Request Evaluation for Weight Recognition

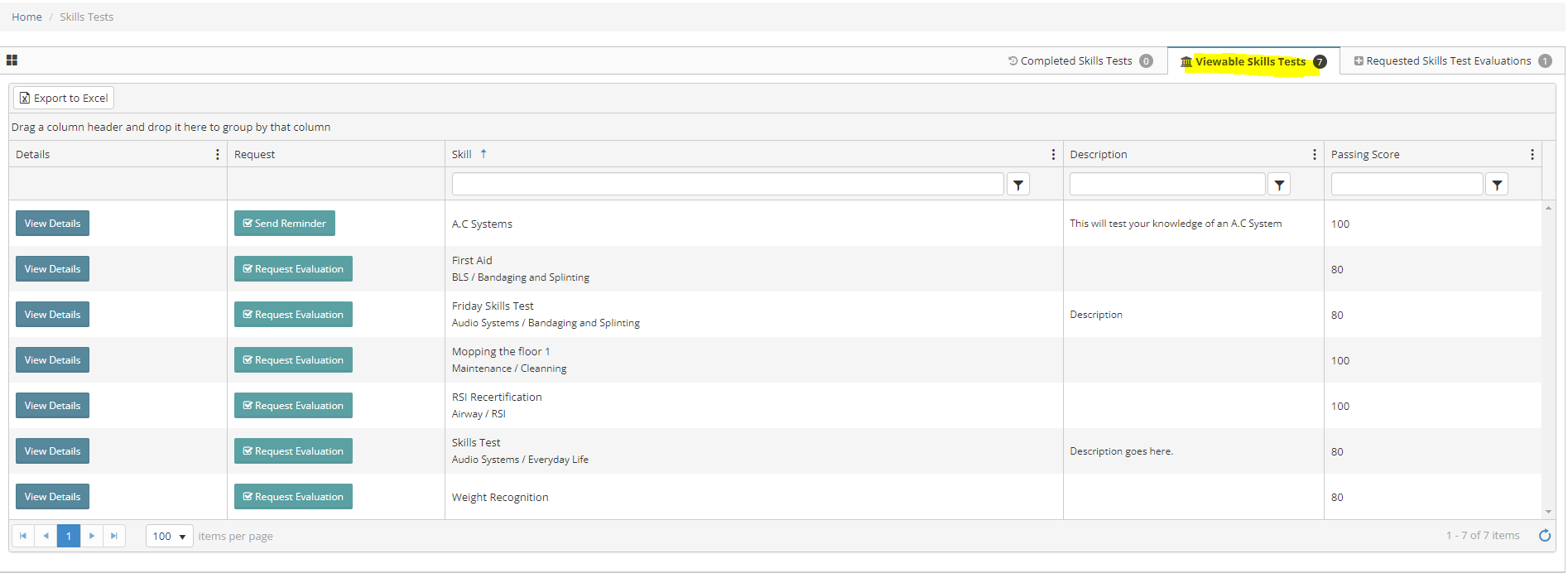[x=293, y=497]
